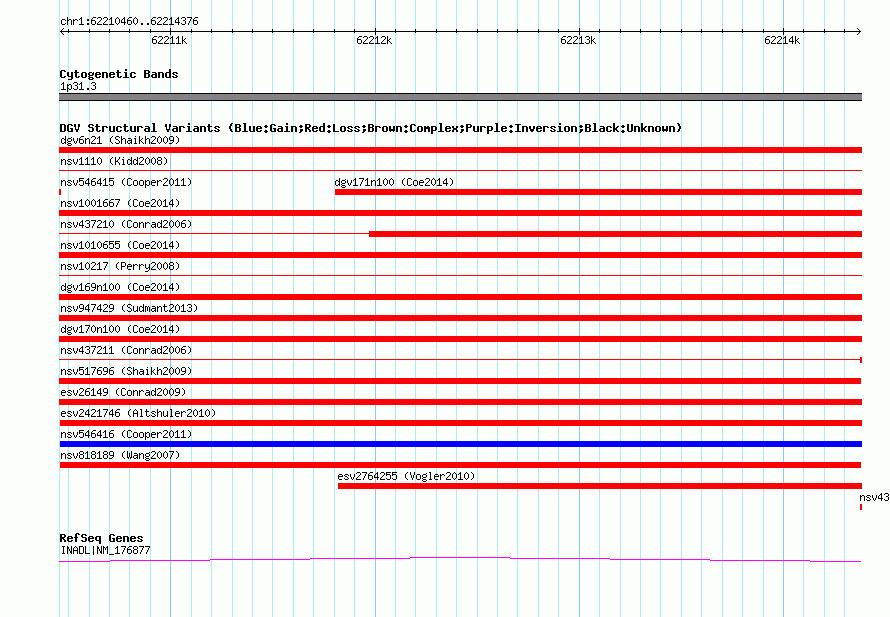The height and width of the screenshot is (617, 890).
Task: Open nsv546415 (Cooper2011) variant label
Action: pos(126,182)
